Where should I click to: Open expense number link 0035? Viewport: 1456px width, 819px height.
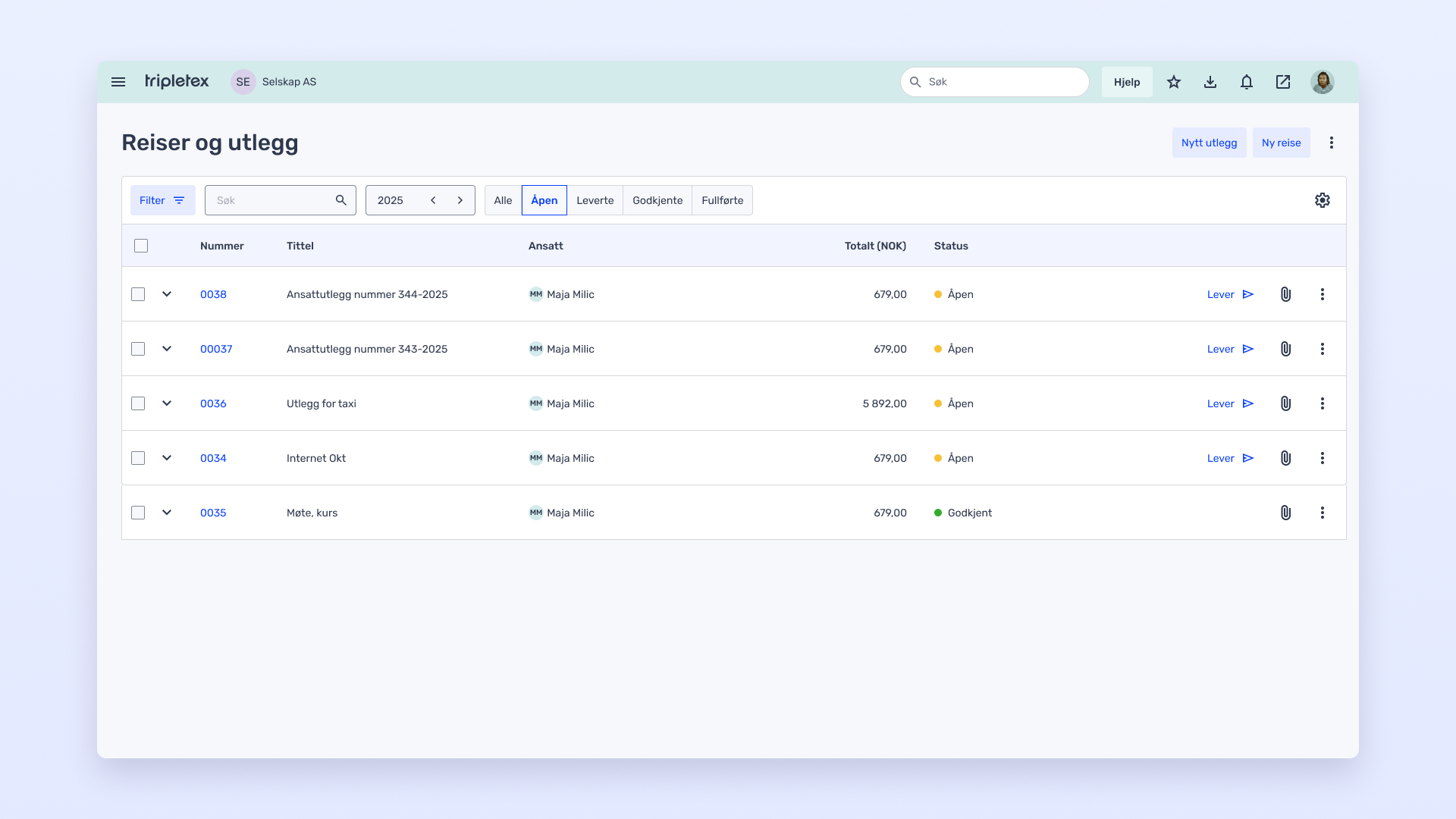point(213,513)
